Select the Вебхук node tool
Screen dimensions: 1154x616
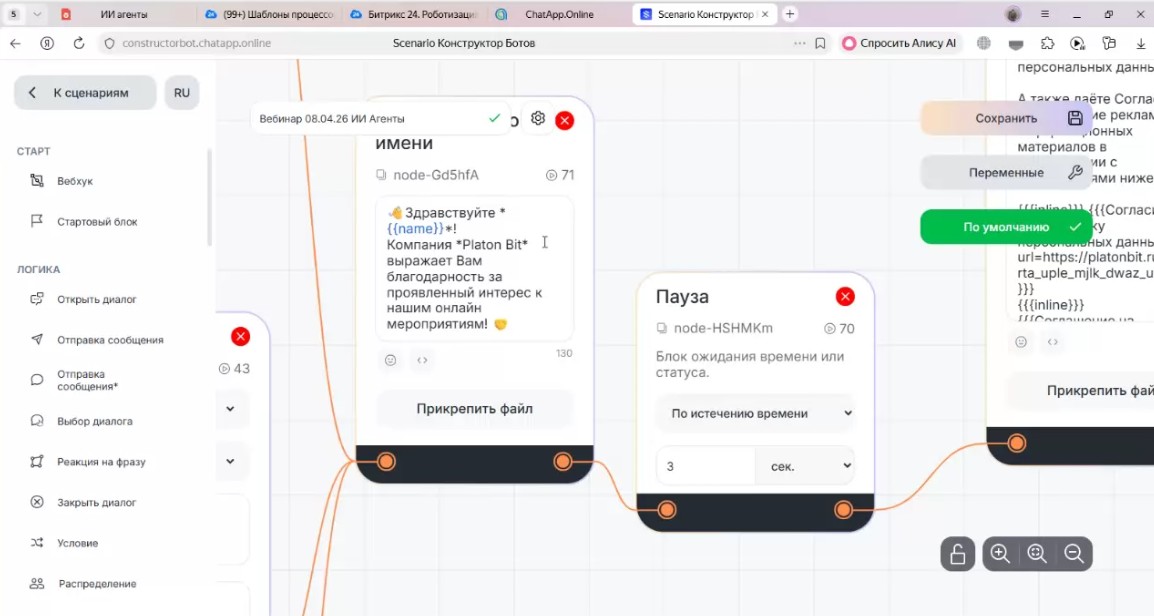point(73,181)
